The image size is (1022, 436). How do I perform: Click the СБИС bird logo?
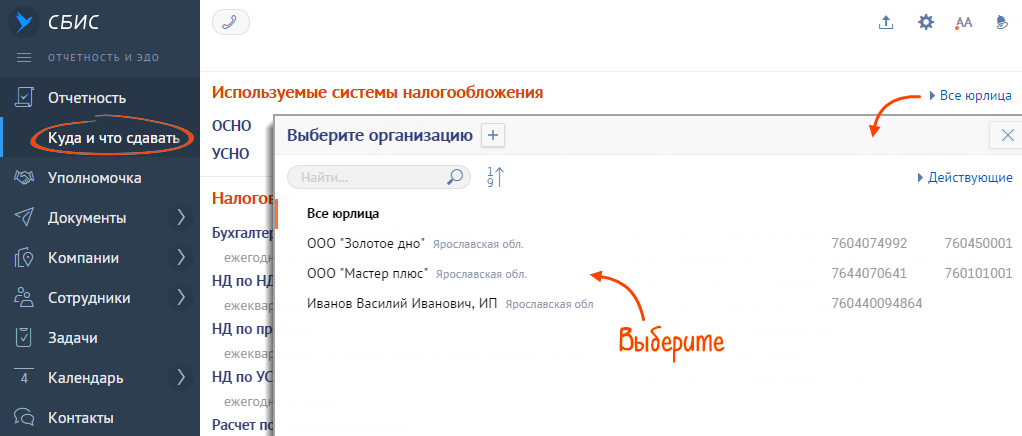pyautogui.click(x=24, y=22)
